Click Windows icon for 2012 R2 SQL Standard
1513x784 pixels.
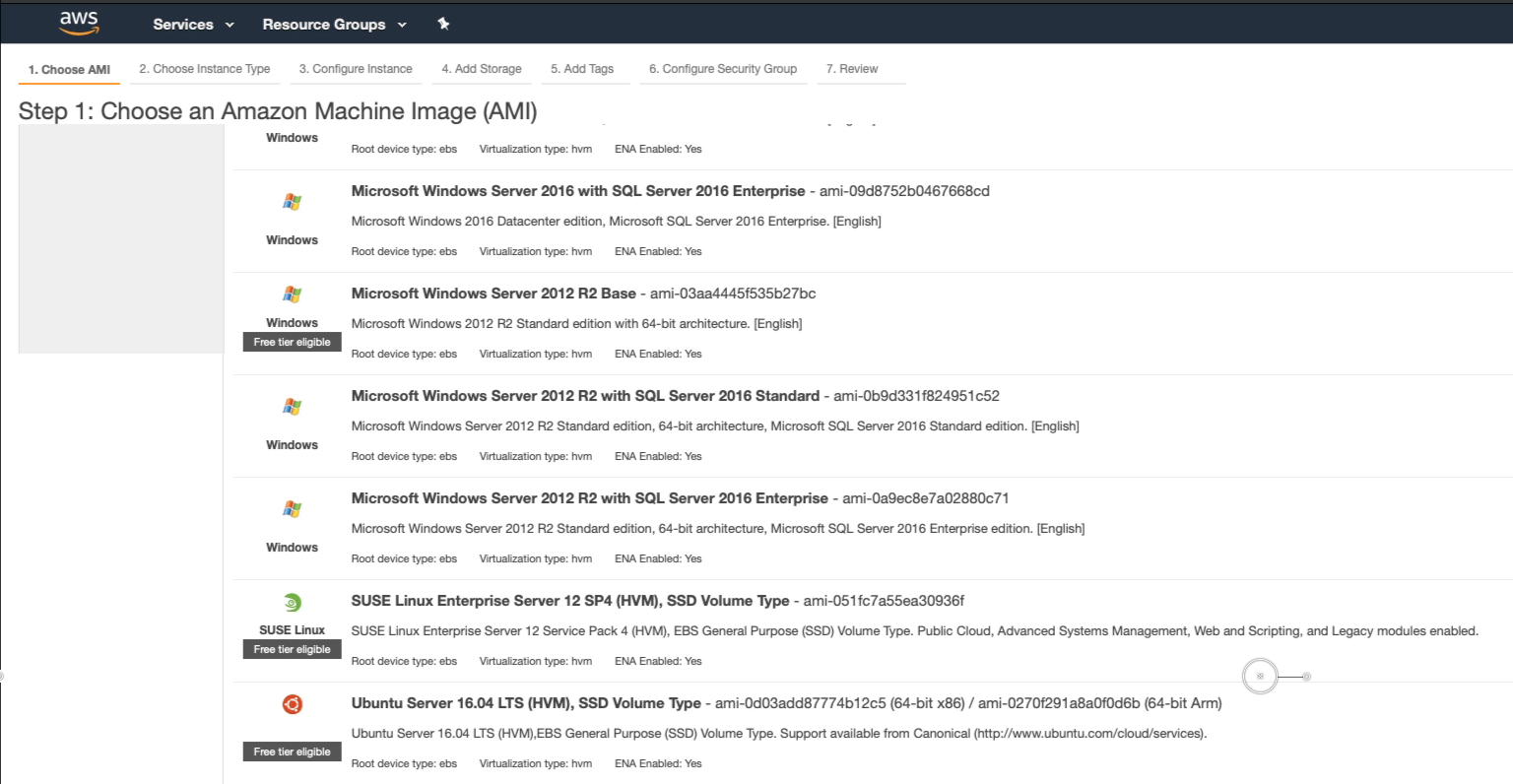[x=292, y=407]
